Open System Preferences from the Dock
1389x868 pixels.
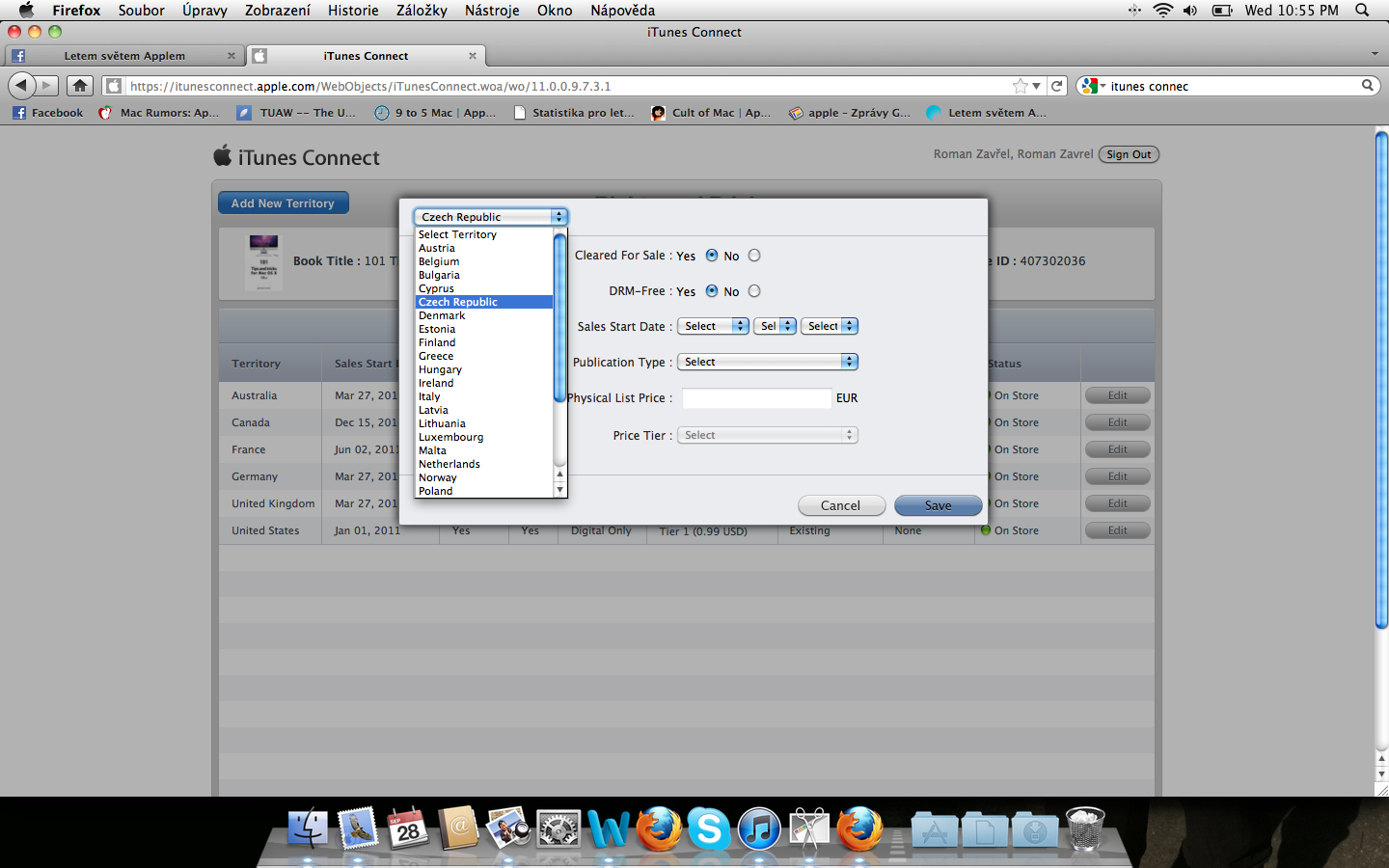[x=558, y=828]
